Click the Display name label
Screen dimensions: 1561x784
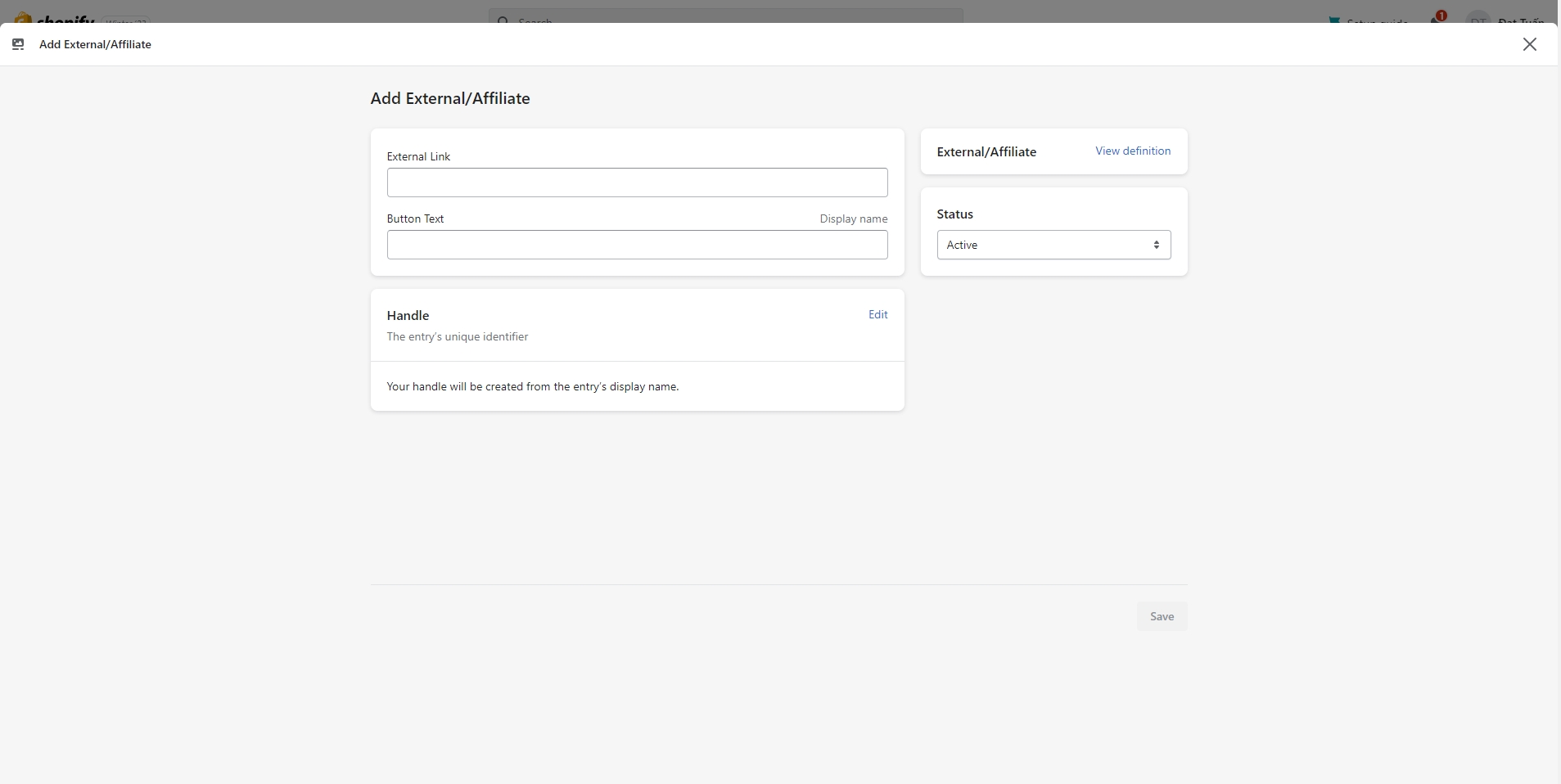[x=853, y=219]
